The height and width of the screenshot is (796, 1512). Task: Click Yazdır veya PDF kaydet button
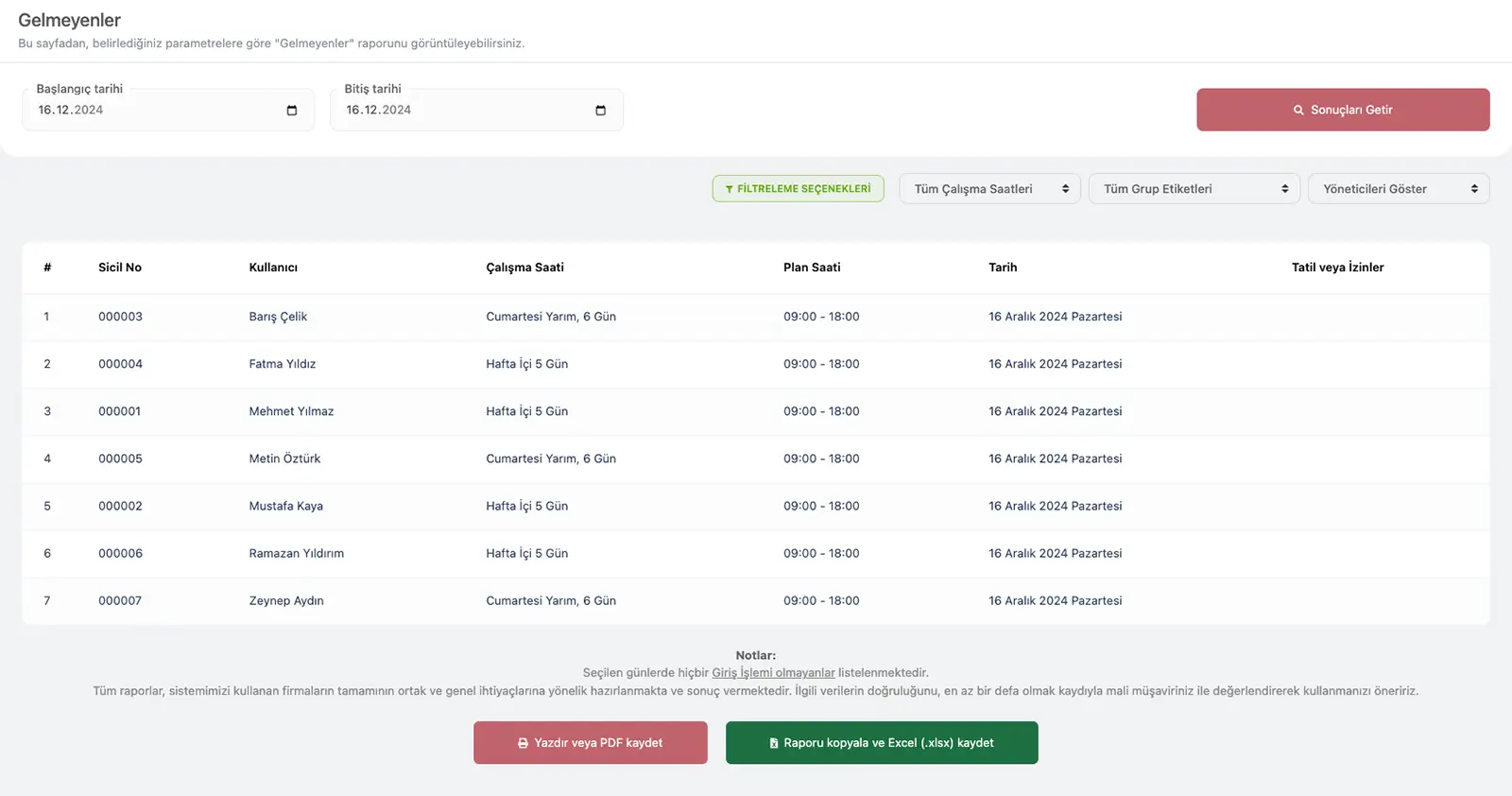590,743
